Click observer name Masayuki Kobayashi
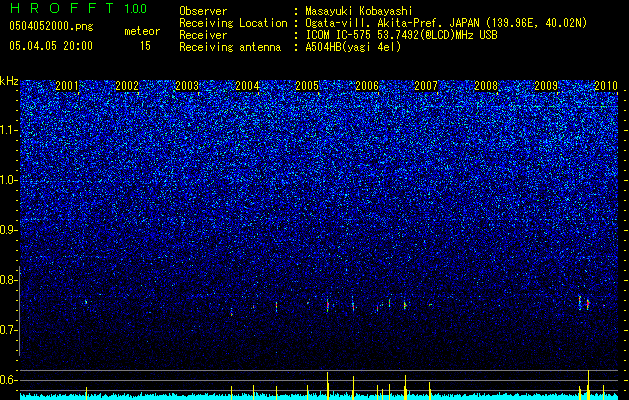 359,11
